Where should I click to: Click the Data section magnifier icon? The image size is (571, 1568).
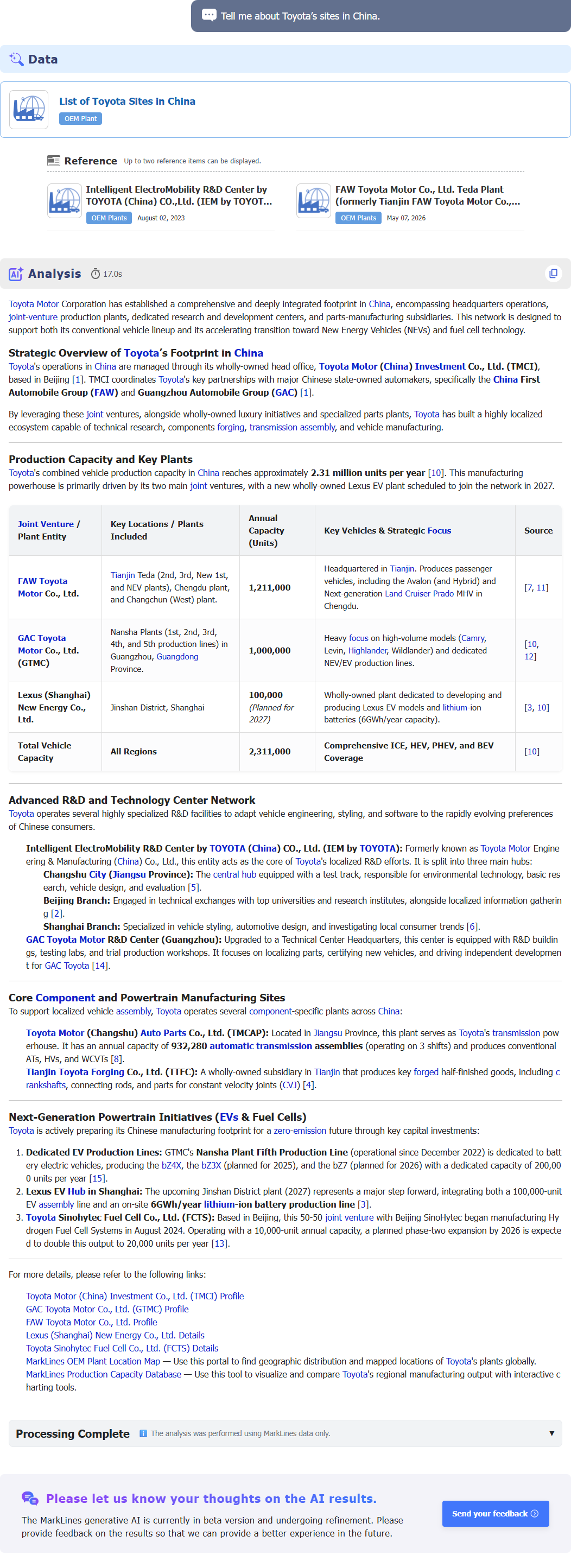tap(16, 59)
